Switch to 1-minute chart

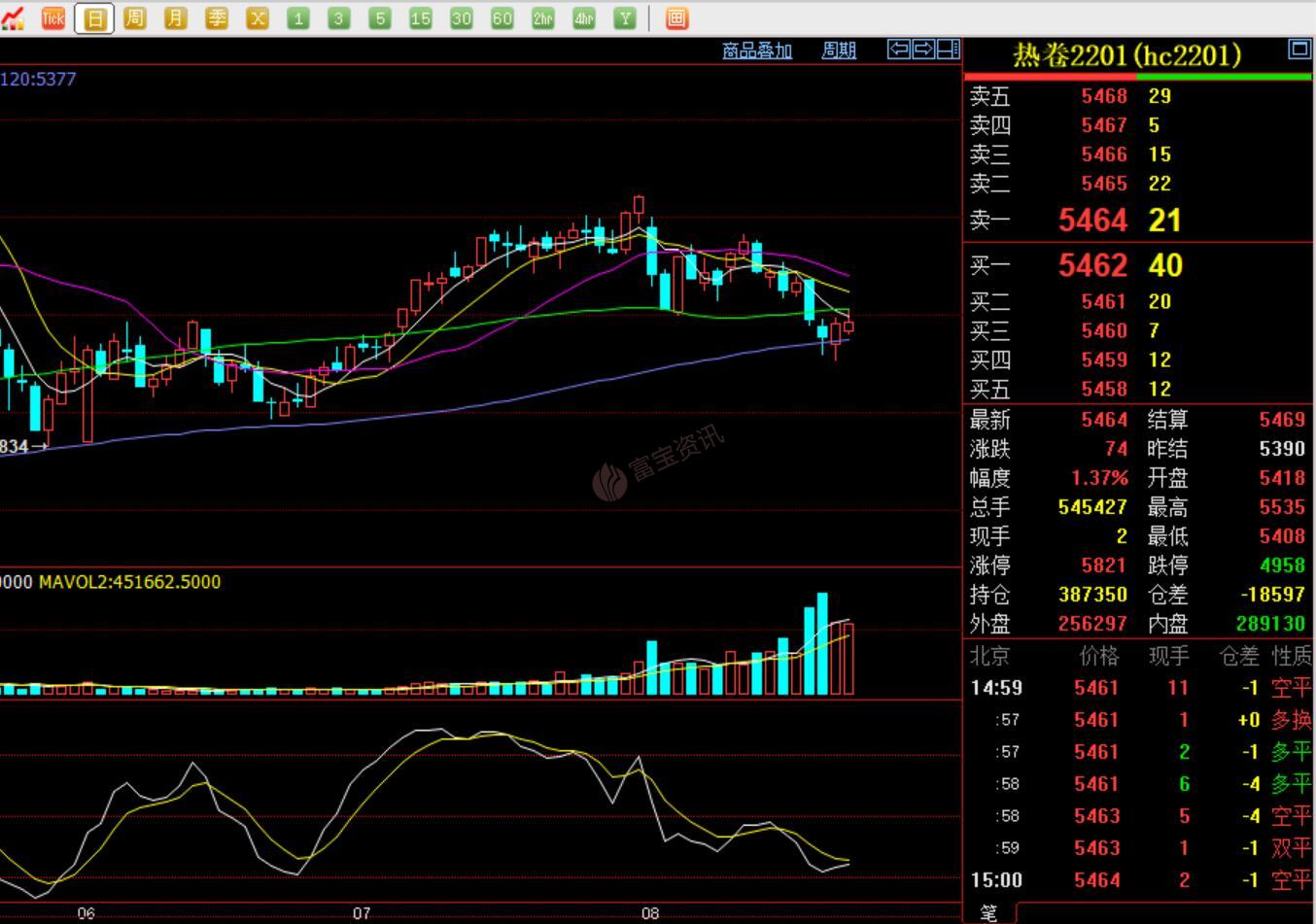pyautogui.click(x=298, y=17)
